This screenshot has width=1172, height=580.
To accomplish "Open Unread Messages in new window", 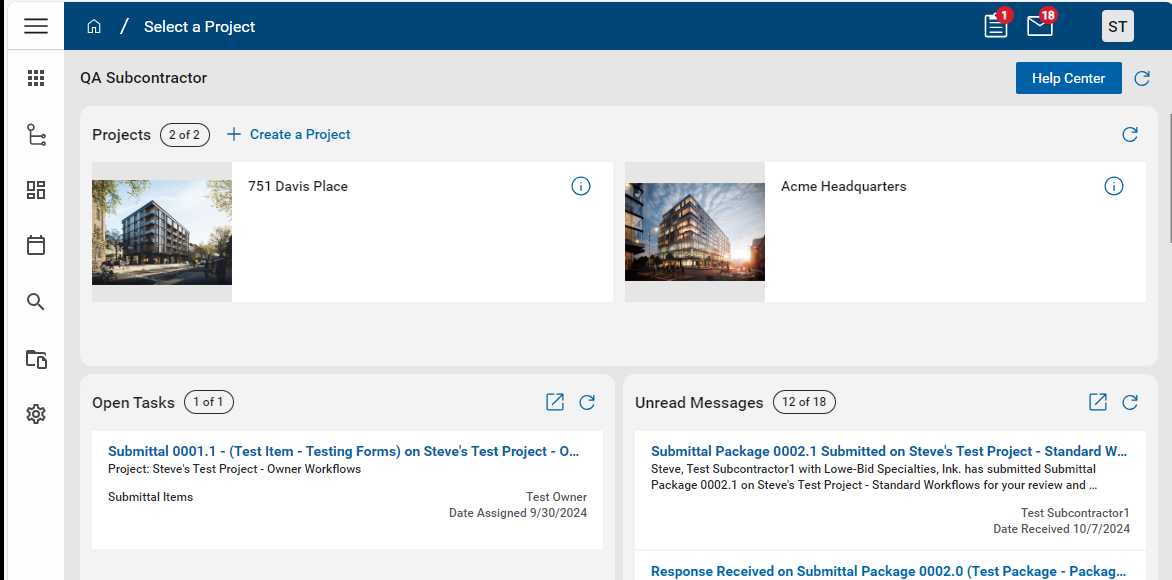I will pyautogui.click(x=1098, y=402).
